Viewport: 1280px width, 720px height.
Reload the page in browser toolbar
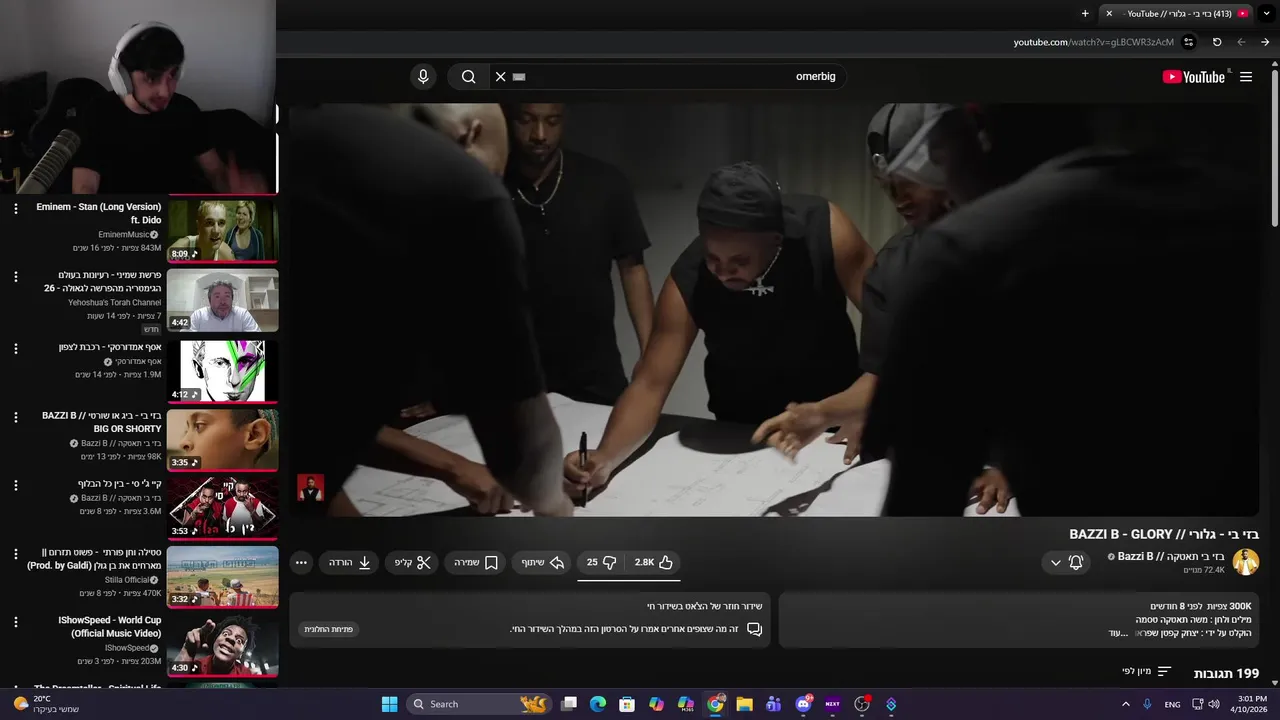tap(1217, 42)
